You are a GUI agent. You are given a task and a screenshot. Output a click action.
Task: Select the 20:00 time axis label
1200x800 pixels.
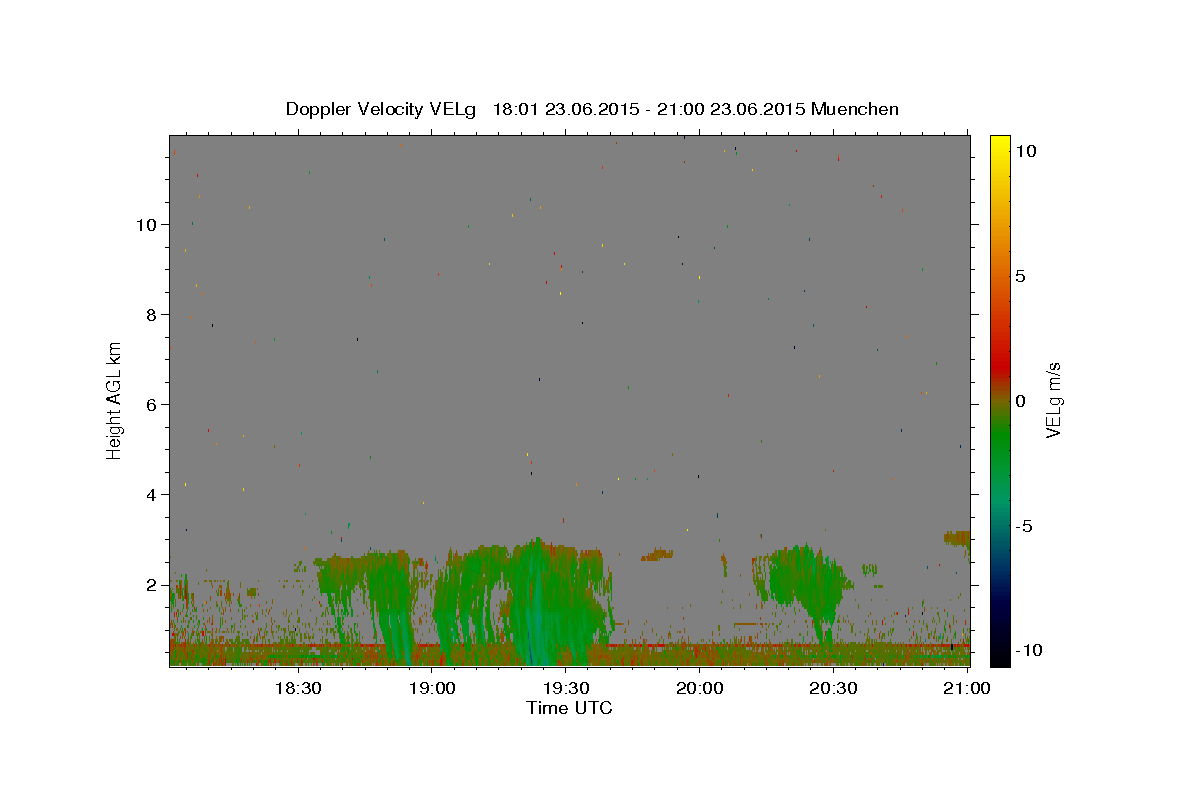(700, 688)
